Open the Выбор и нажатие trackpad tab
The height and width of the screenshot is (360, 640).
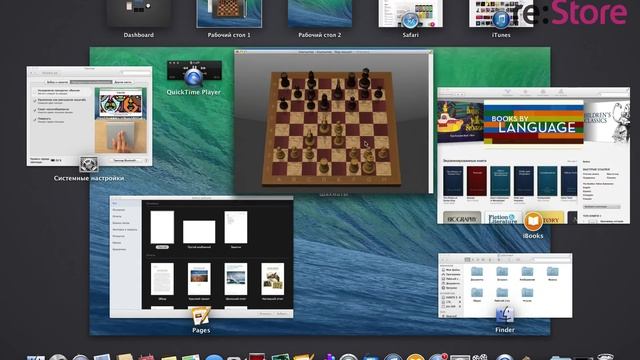coord(58,82)
